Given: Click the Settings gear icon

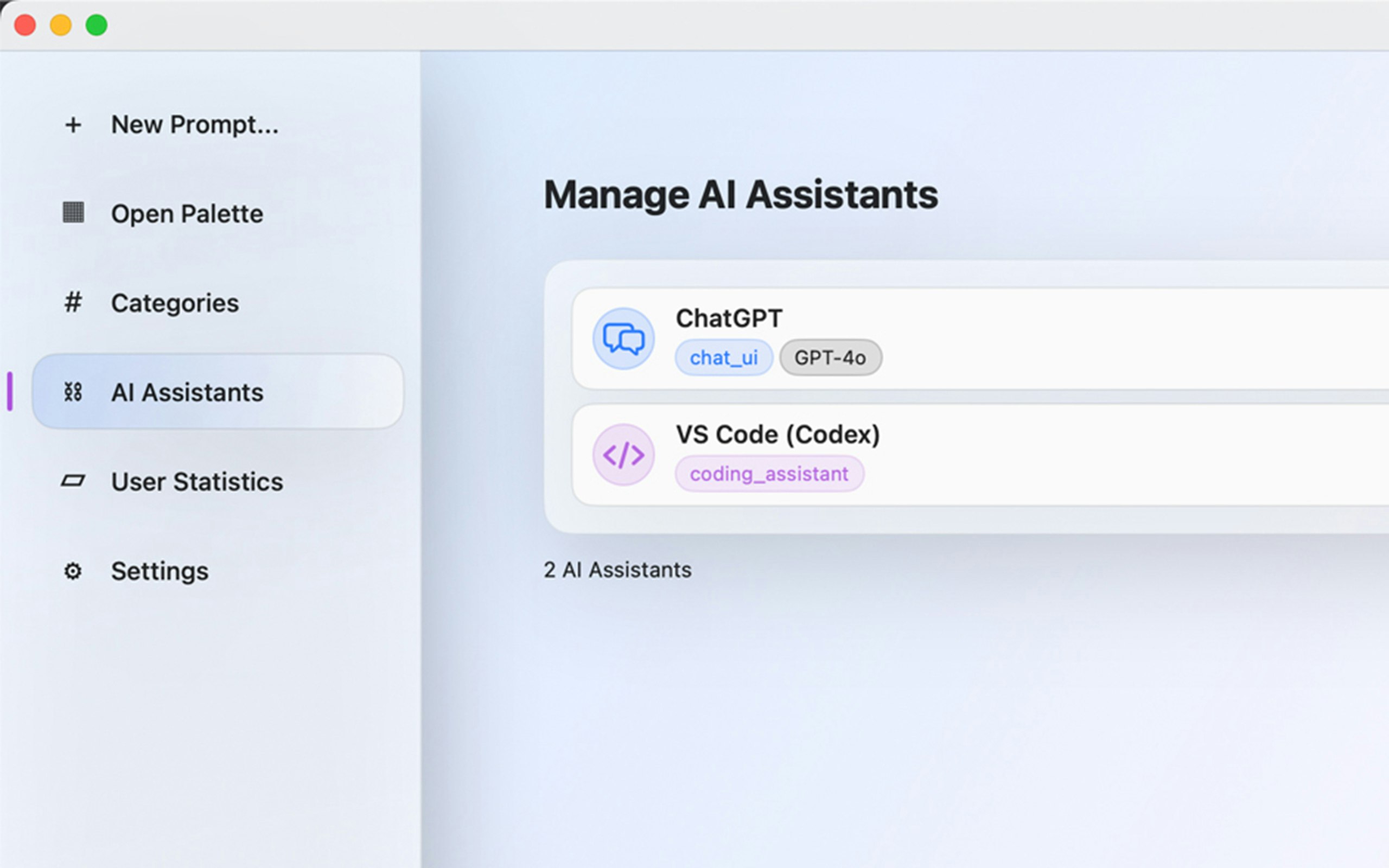Looking at the screenshot, I should pos(73,571).
